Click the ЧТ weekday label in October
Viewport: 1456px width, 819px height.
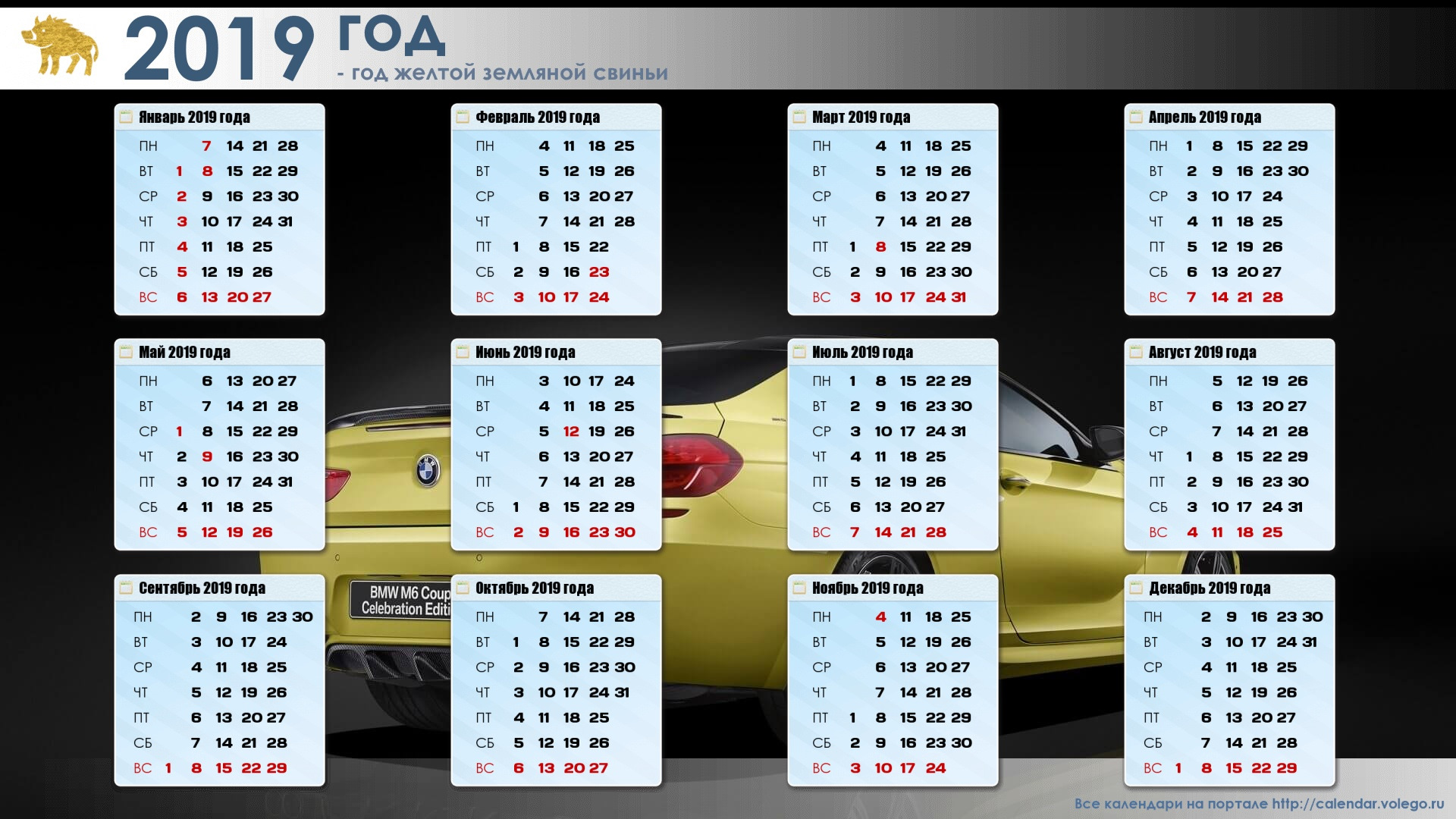(483, 692)
